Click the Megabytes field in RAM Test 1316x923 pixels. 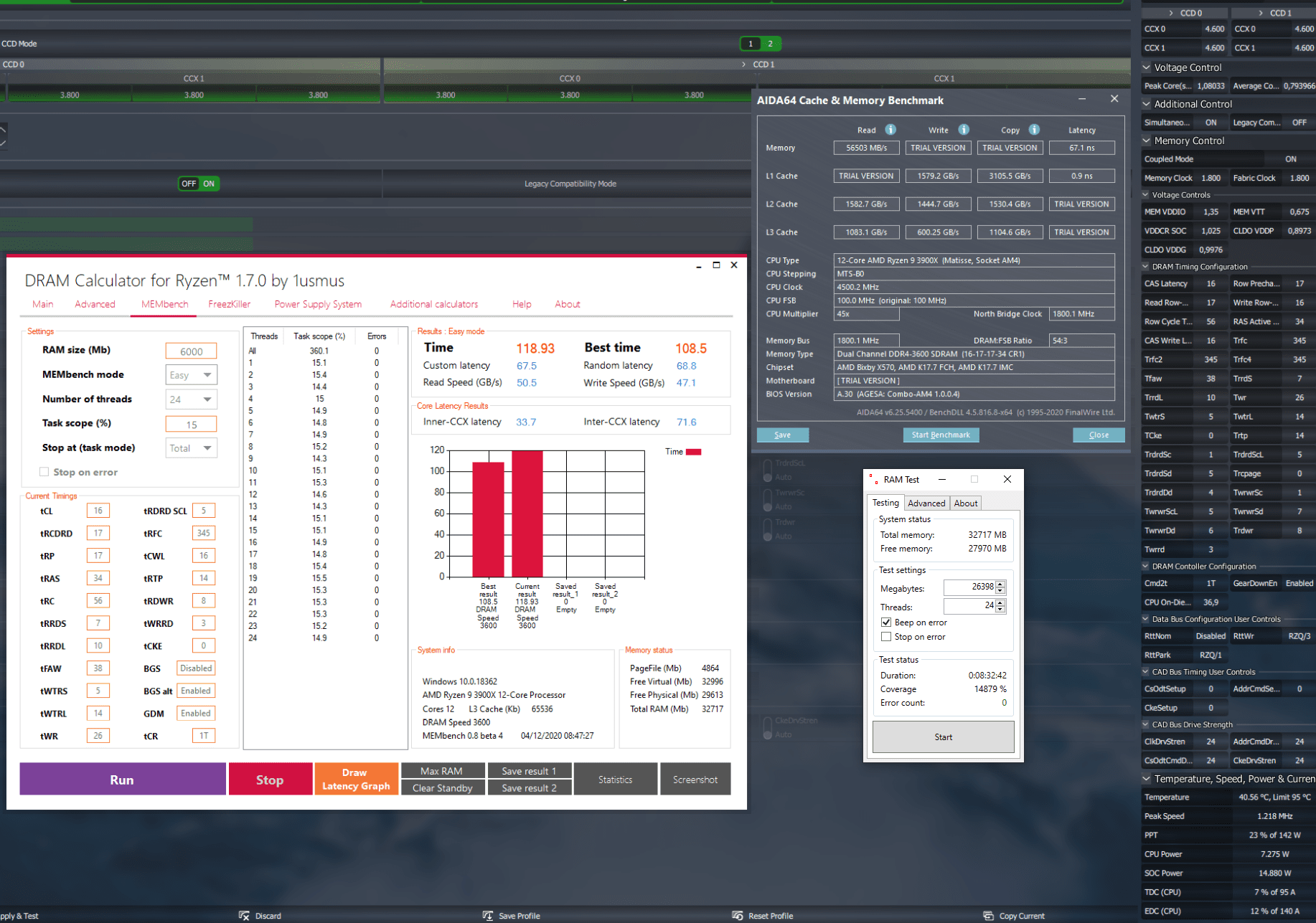pos(969,587)
